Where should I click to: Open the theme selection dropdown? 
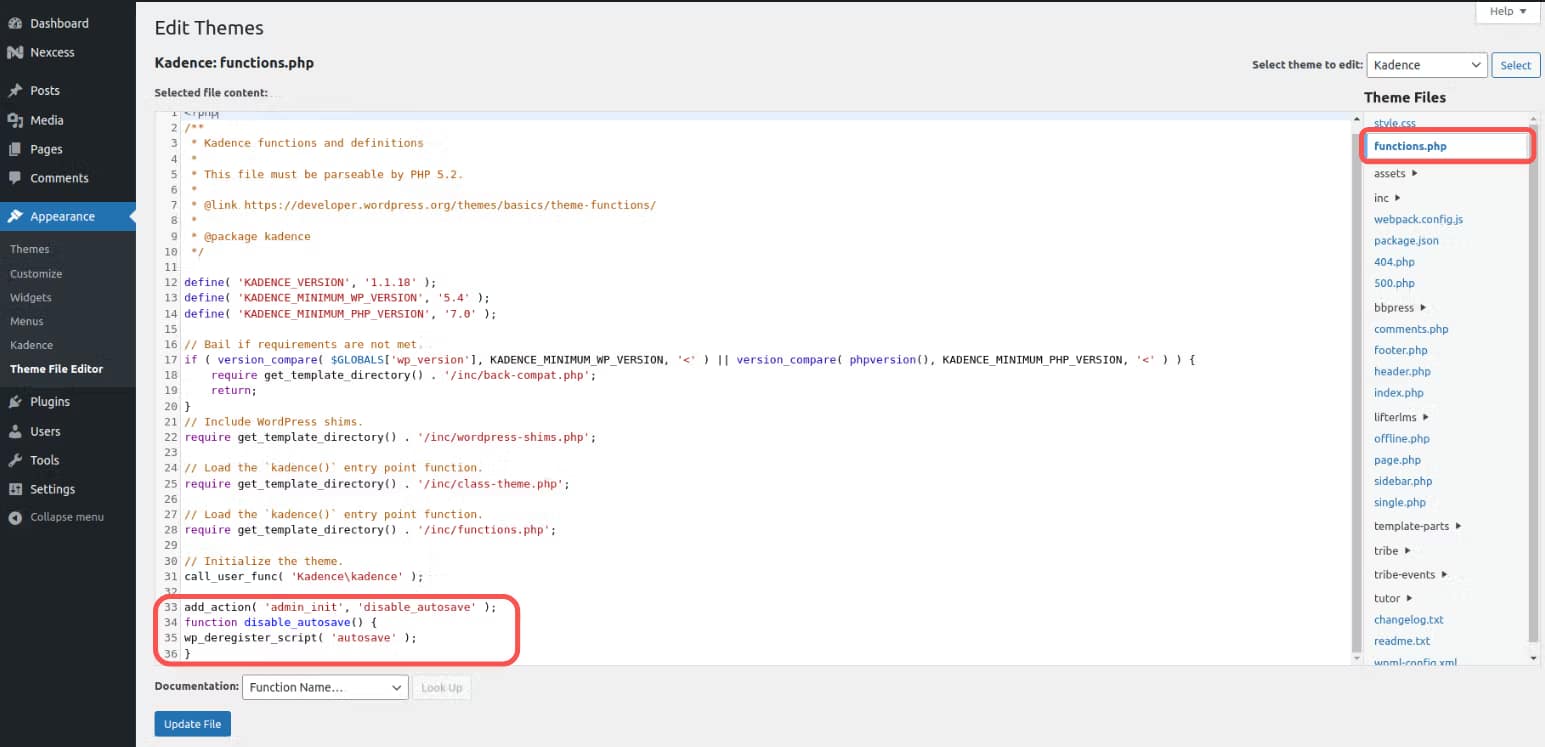(1425, 64)
